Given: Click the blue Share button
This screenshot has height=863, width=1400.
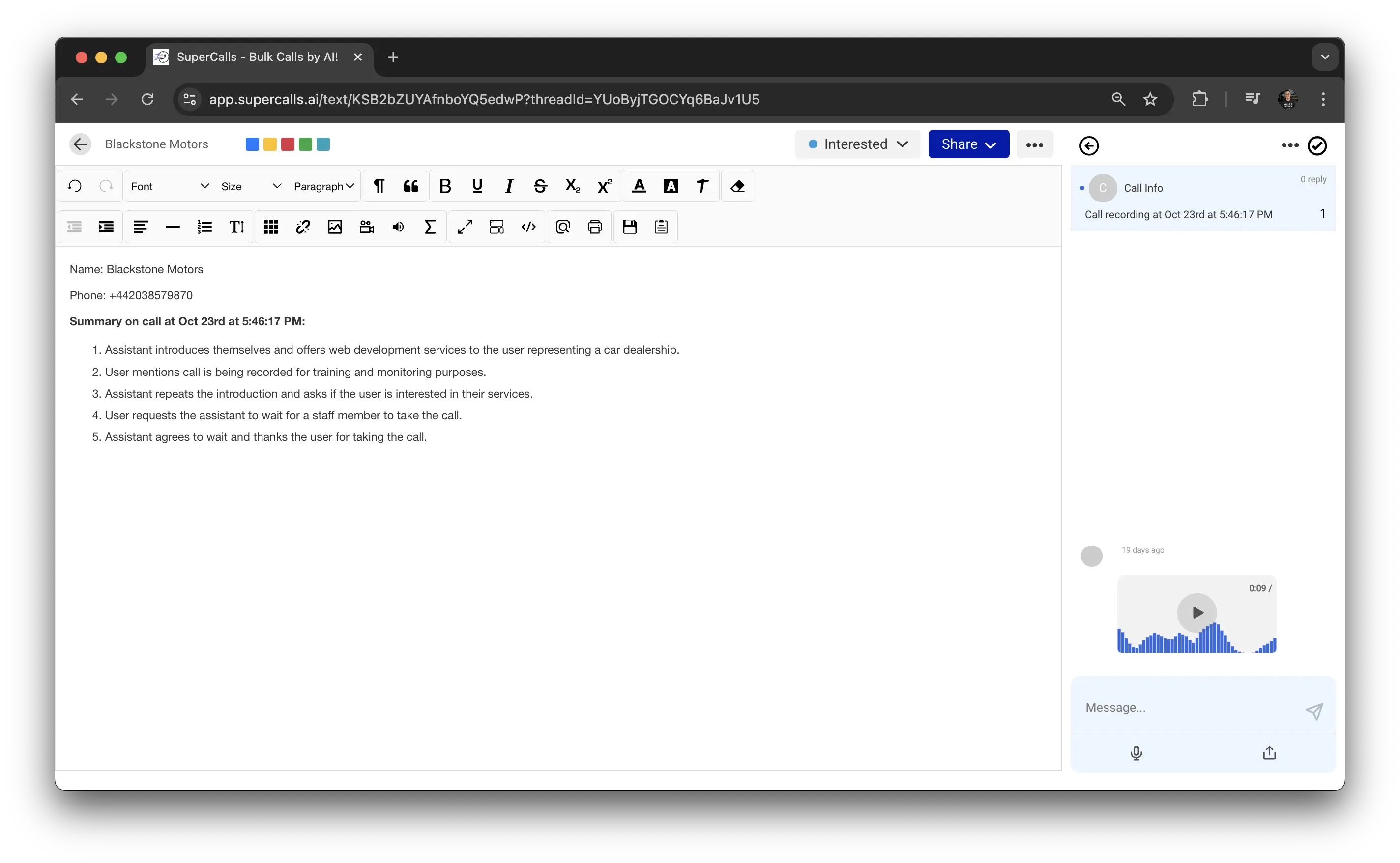Looking at the screenshot, I should [x=968, y=144].
